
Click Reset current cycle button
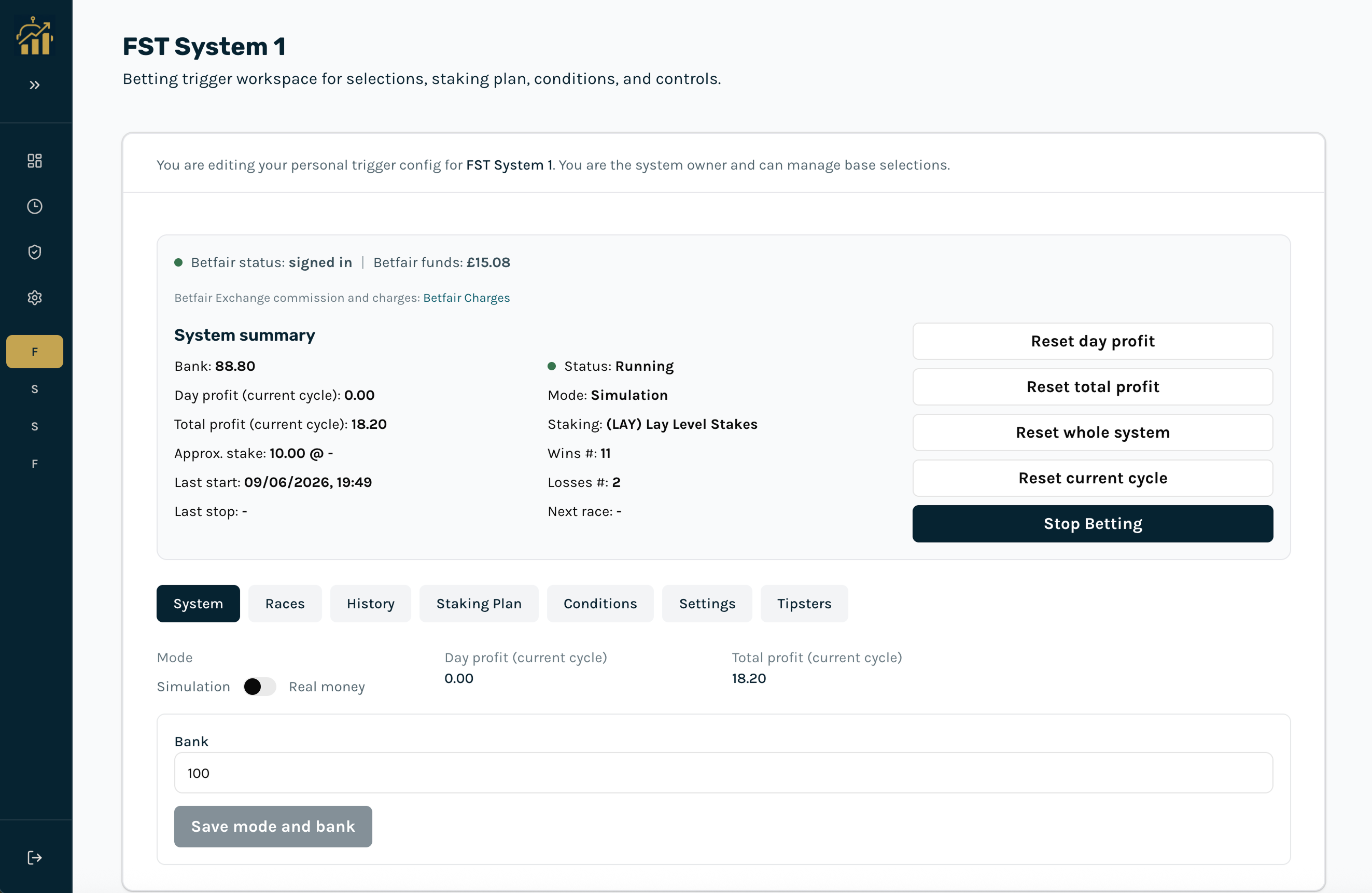coord(1093,478)
